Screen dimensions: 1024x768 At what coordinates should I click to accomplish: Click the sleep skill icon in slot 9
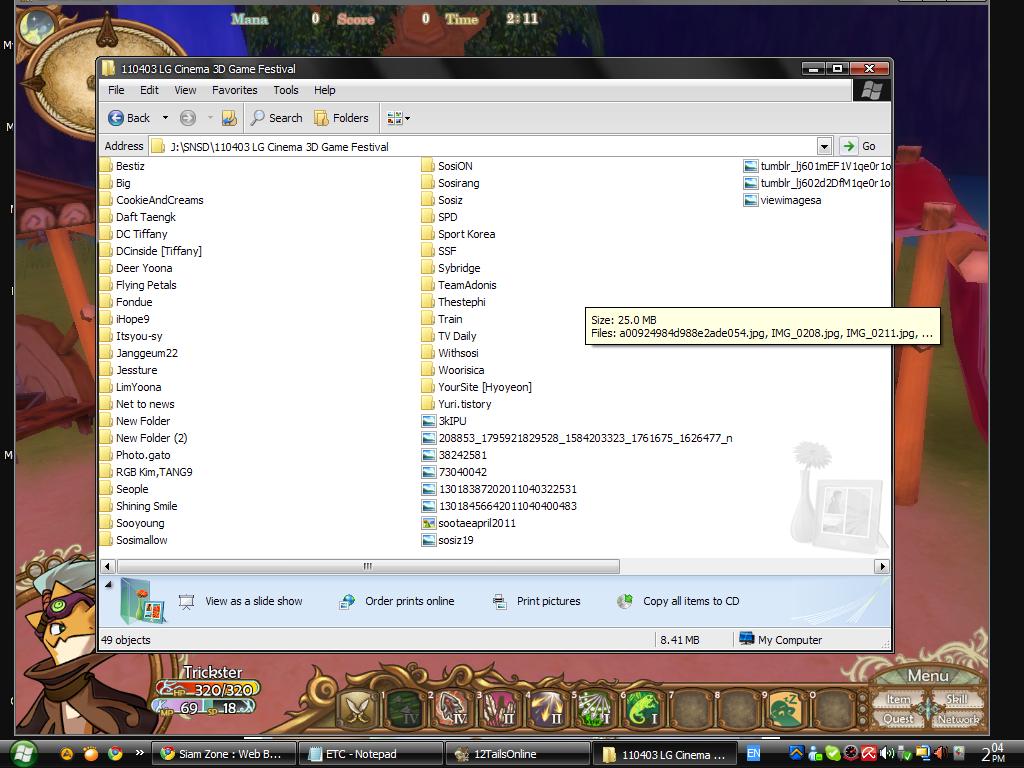(785, 710)
